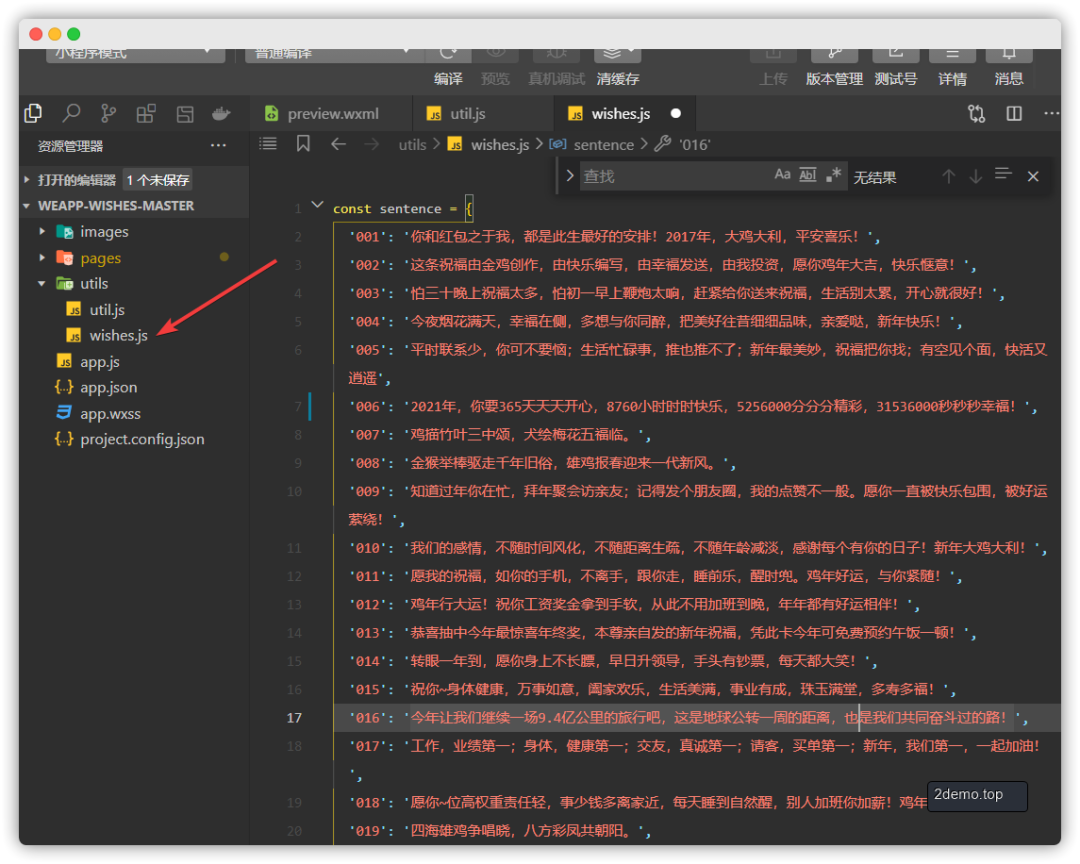Open editor more actions ellipsis
The width and height of the screenshot is (1080, 864).
pyautogui.click(x=1051, y=114)
